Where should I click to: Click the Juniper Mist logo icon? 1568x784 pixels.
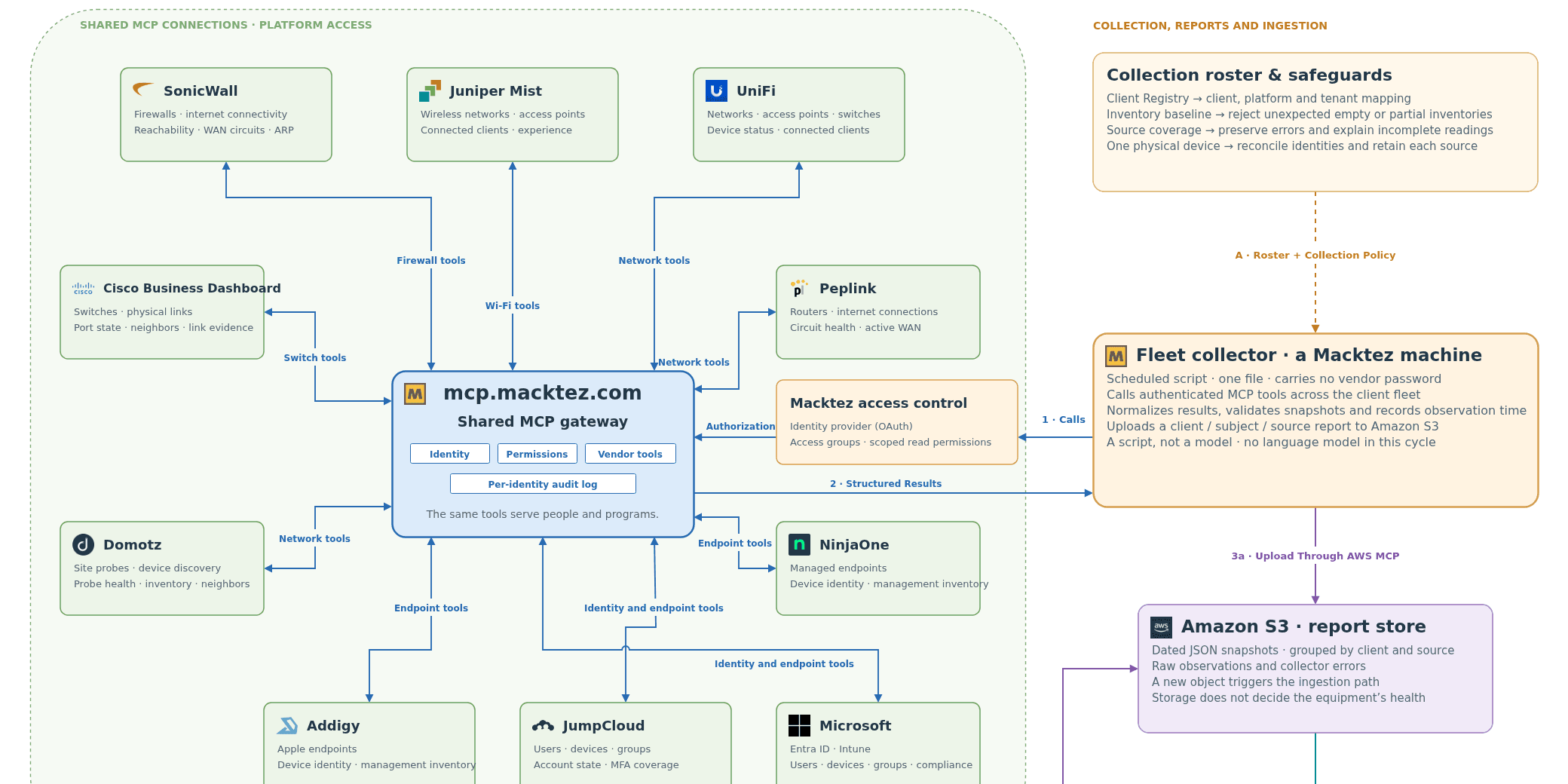point(430,90)
